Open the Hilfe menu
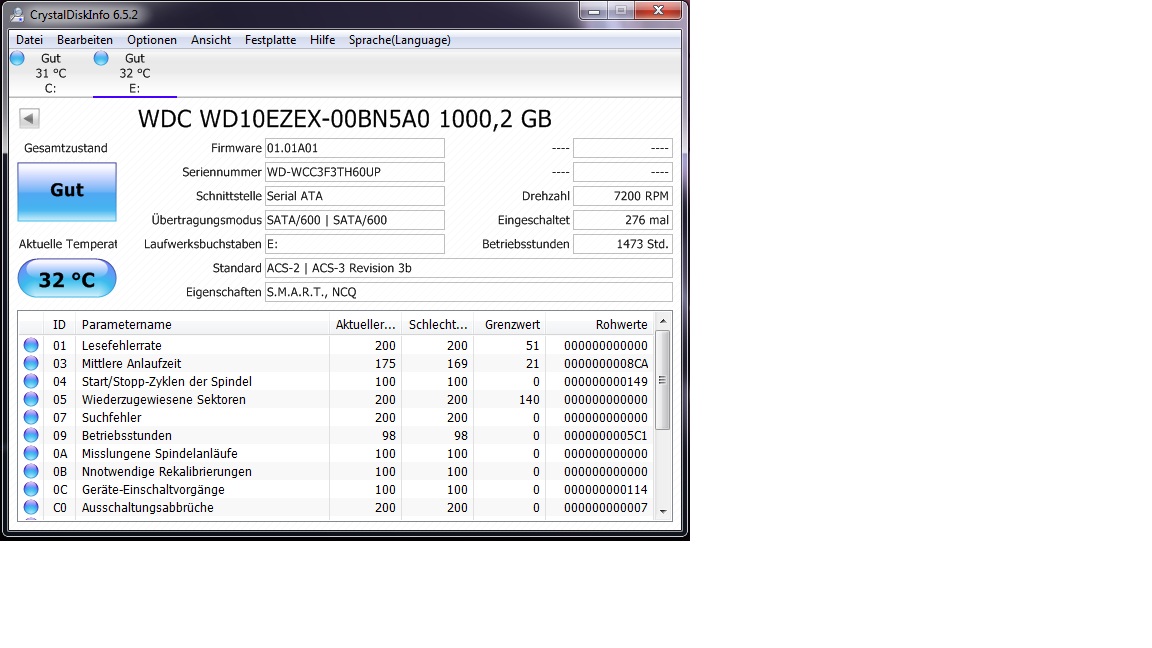Image resolution: width=1152 pixels, height=648 pixels. [x=323, y=40]
